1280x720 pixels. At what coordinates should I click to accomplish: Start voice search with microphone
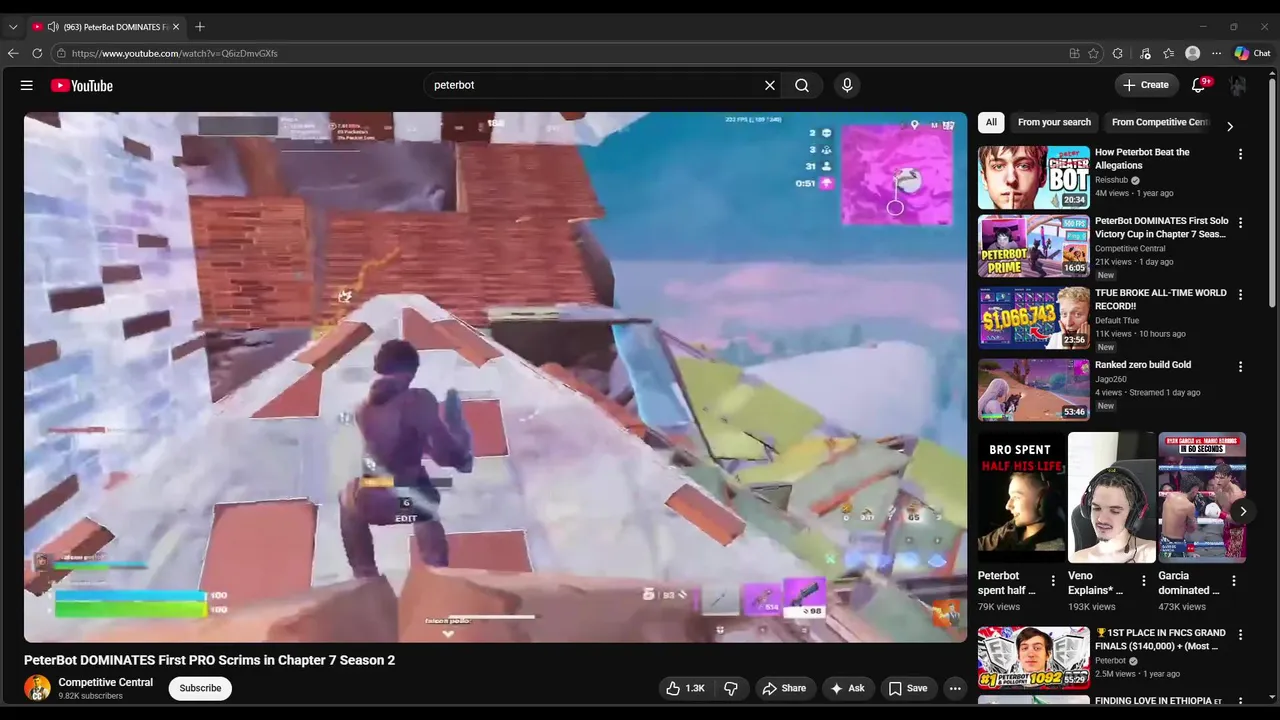point(847,85)
